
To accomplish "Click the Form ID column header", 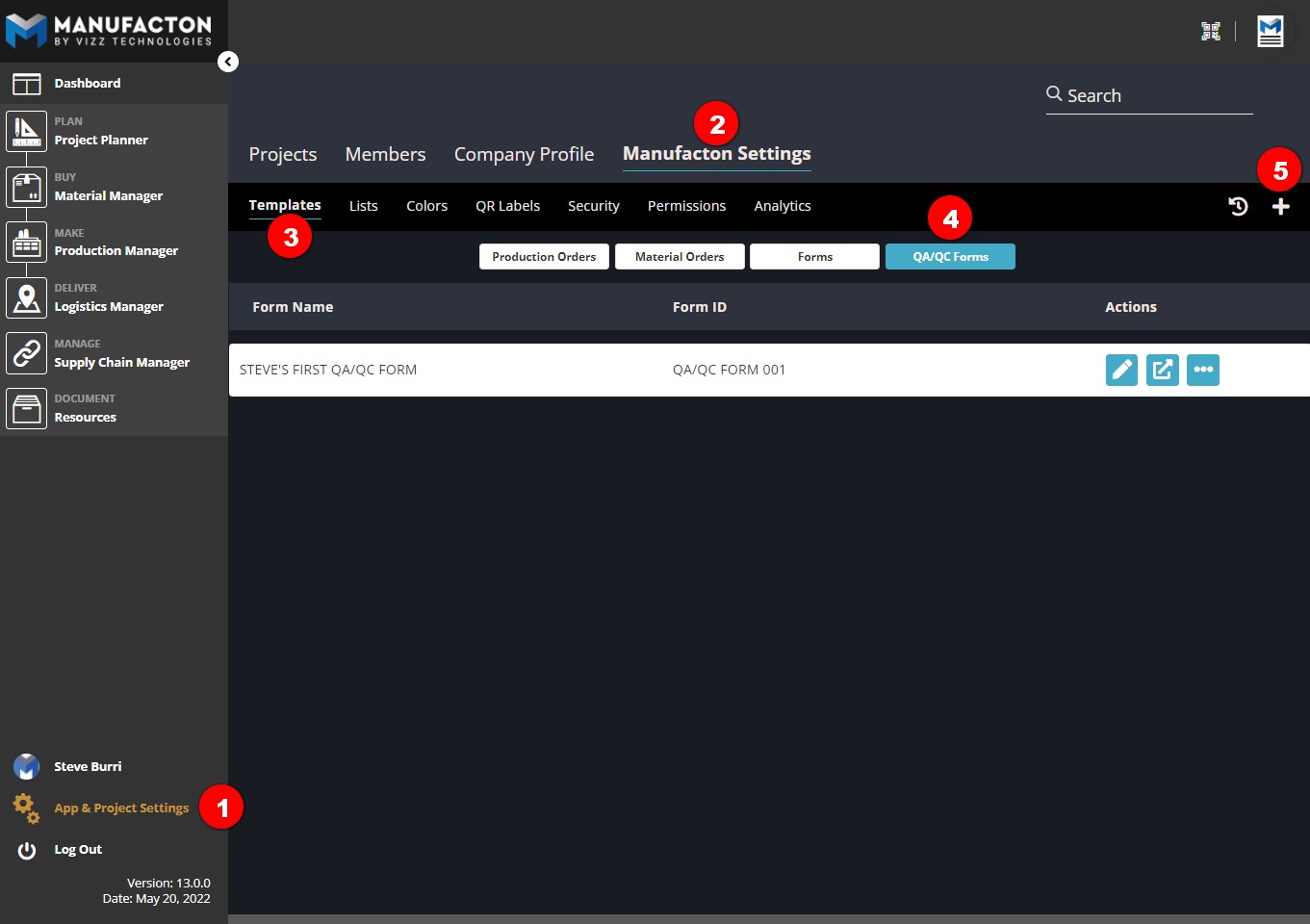I will pyautogui.click(x=700, y=307).
